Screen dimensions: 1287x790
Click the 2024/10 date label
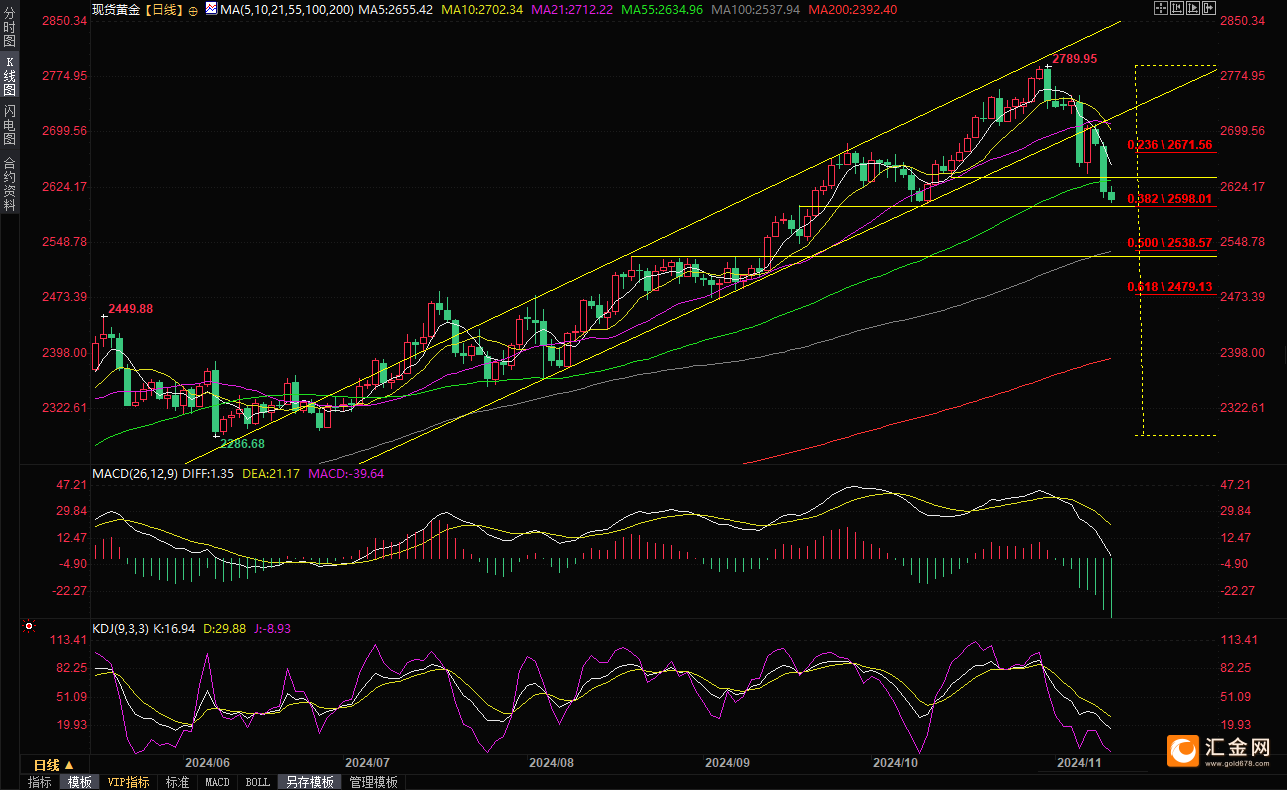click(896, 762)
